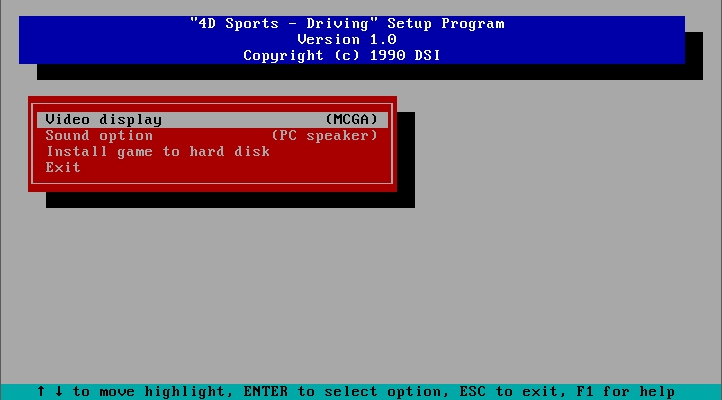The image size is (722, 400).
Task: Click the Version 1.0 text line
Action: pos(347,40)
